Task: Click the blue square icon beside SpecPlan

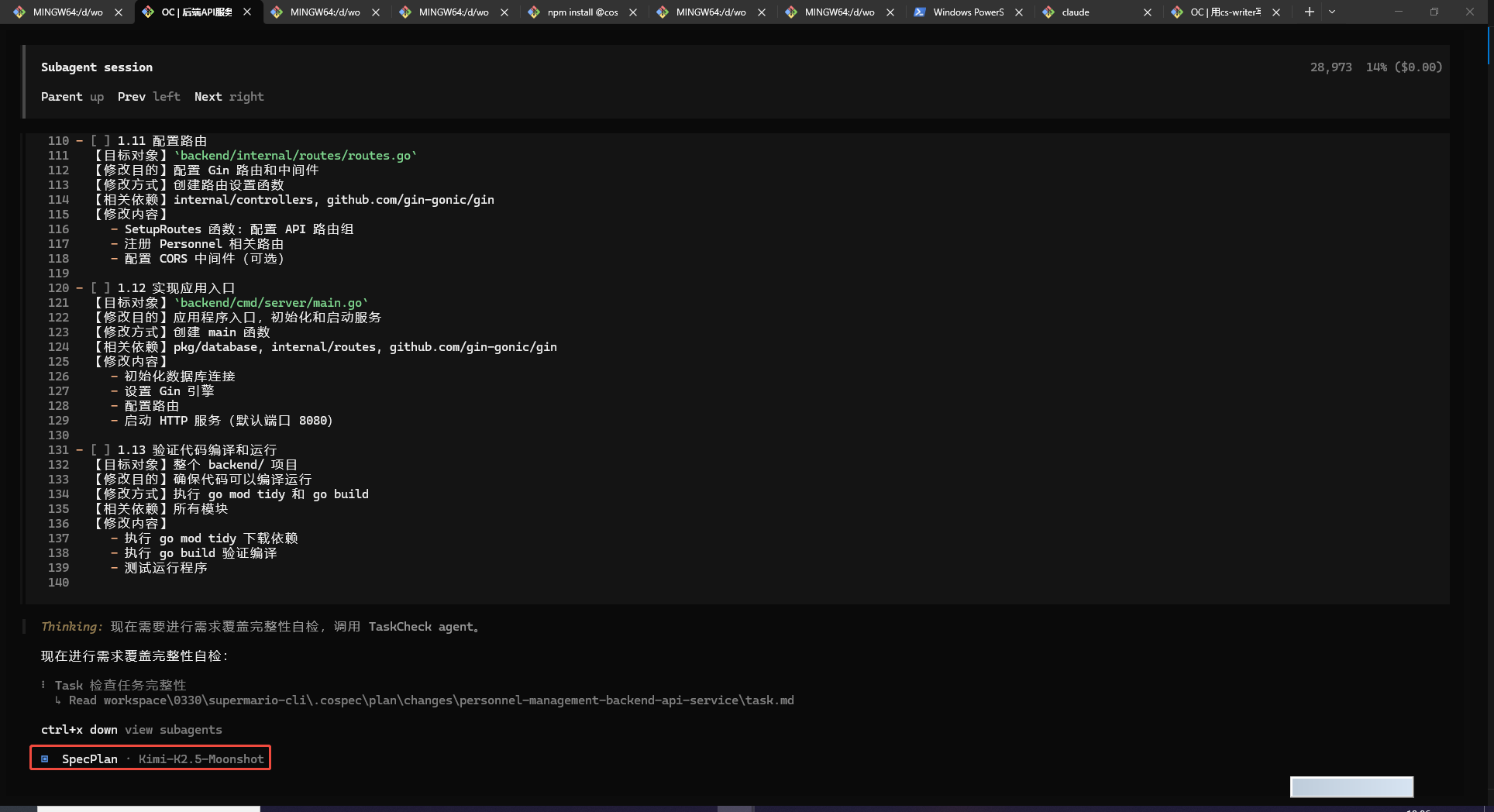Action: tap(45, 759)
